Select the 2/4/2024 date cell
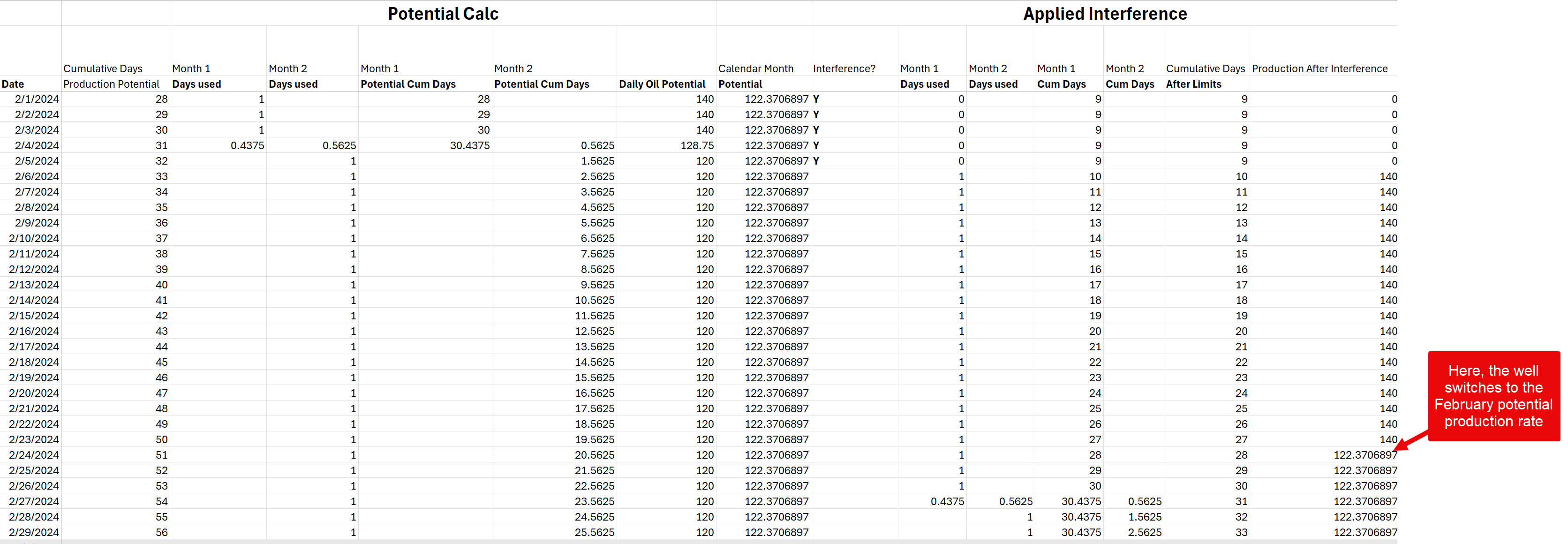This screenshot has height=544, width=1568. click(37, 145)
